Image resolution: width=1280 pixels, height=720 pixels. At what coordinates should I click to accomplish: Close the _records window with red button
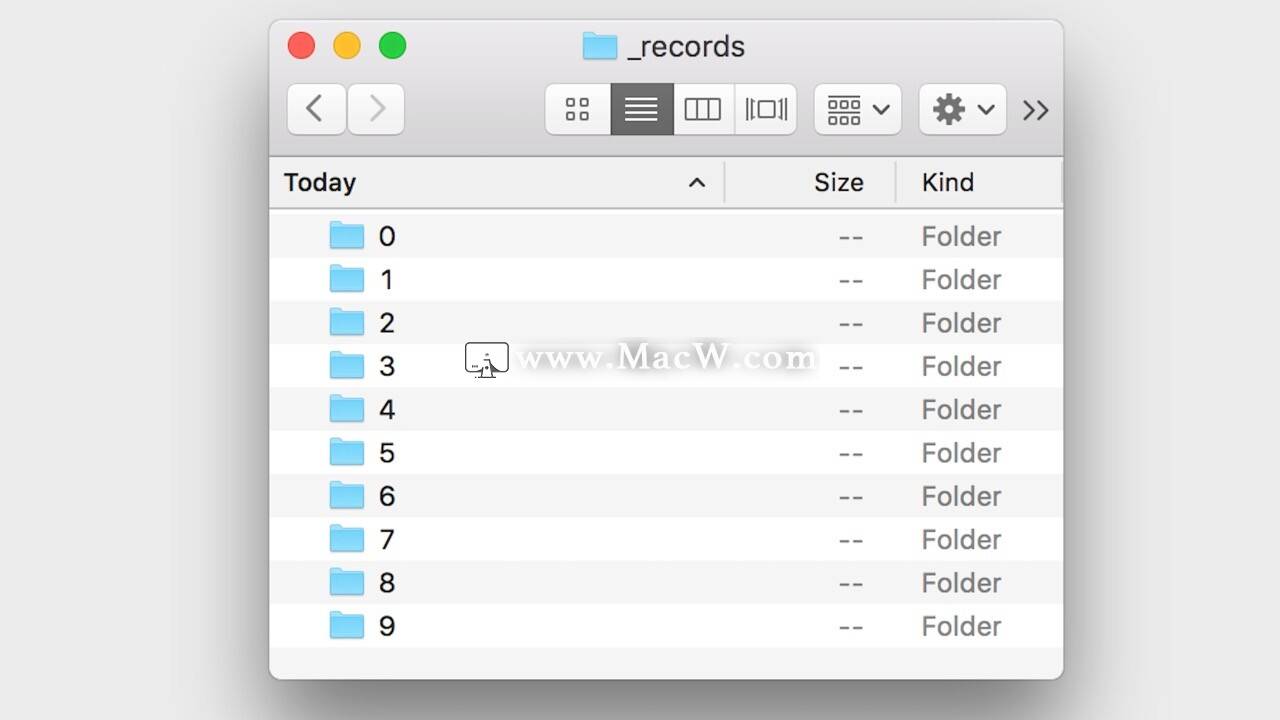tap(301, 45)
